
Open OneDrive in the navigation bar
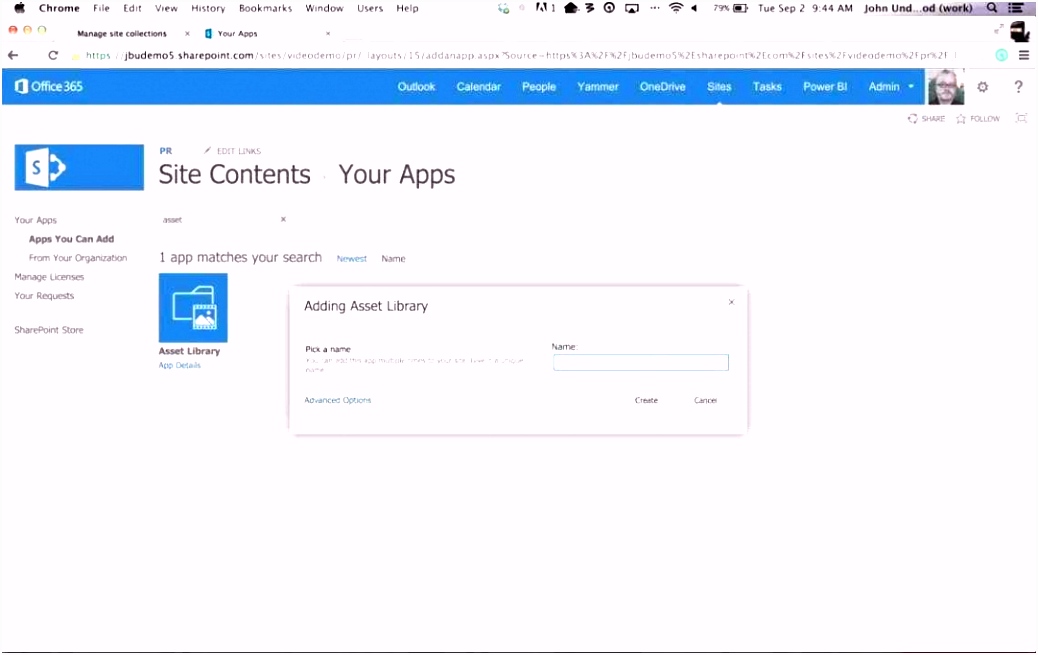click(663, 87)
